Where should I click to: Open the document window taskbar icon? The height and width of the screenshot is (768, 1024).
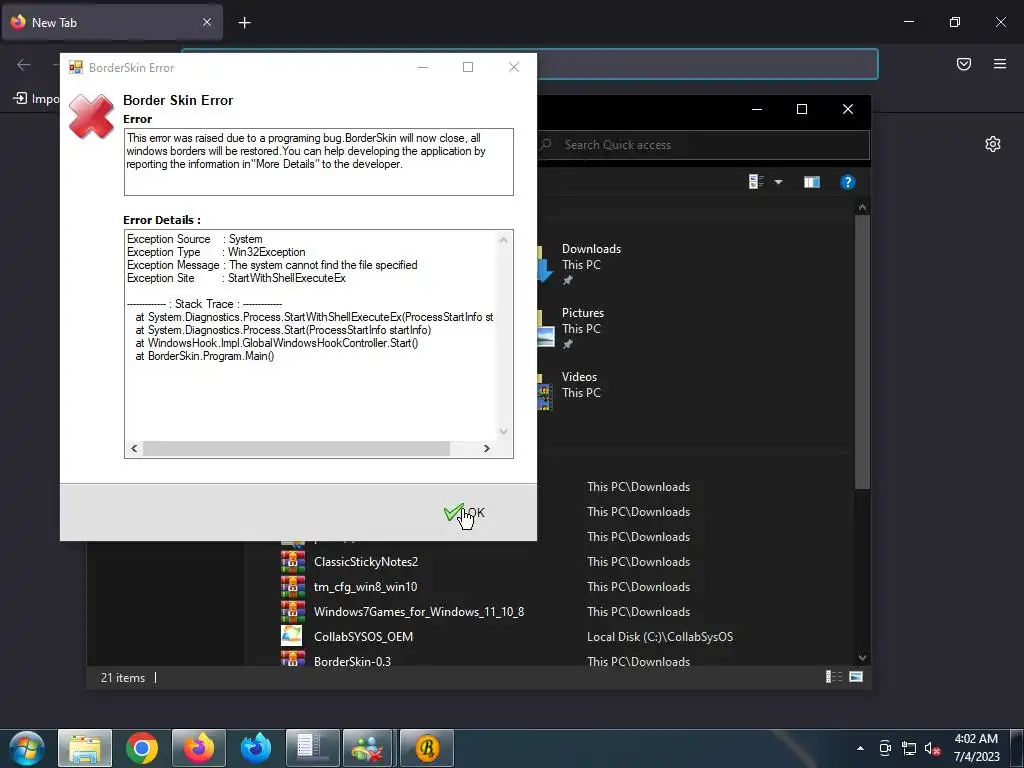(312, 748)
